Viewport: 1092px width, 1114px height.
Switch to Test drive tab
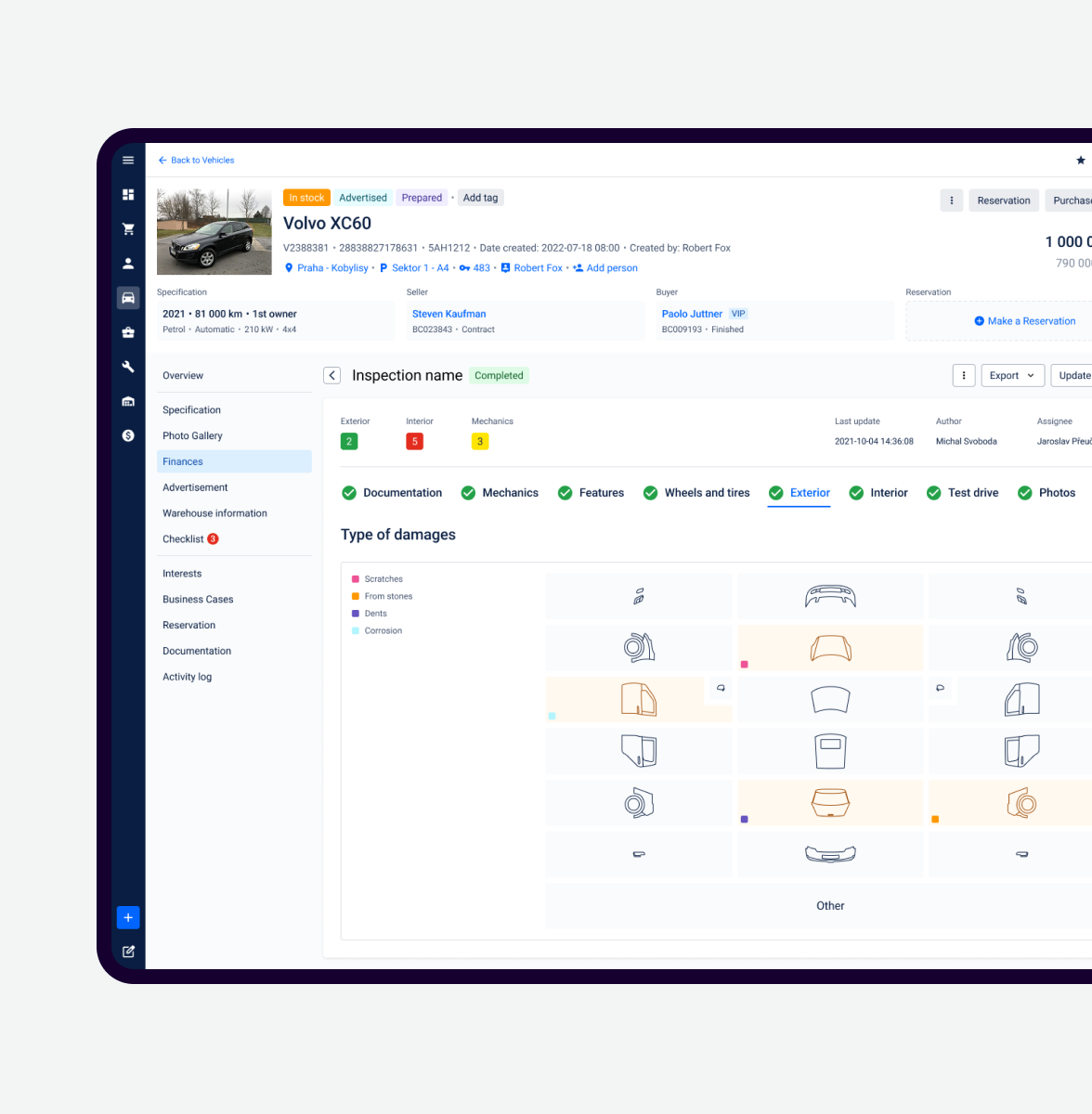963,493
